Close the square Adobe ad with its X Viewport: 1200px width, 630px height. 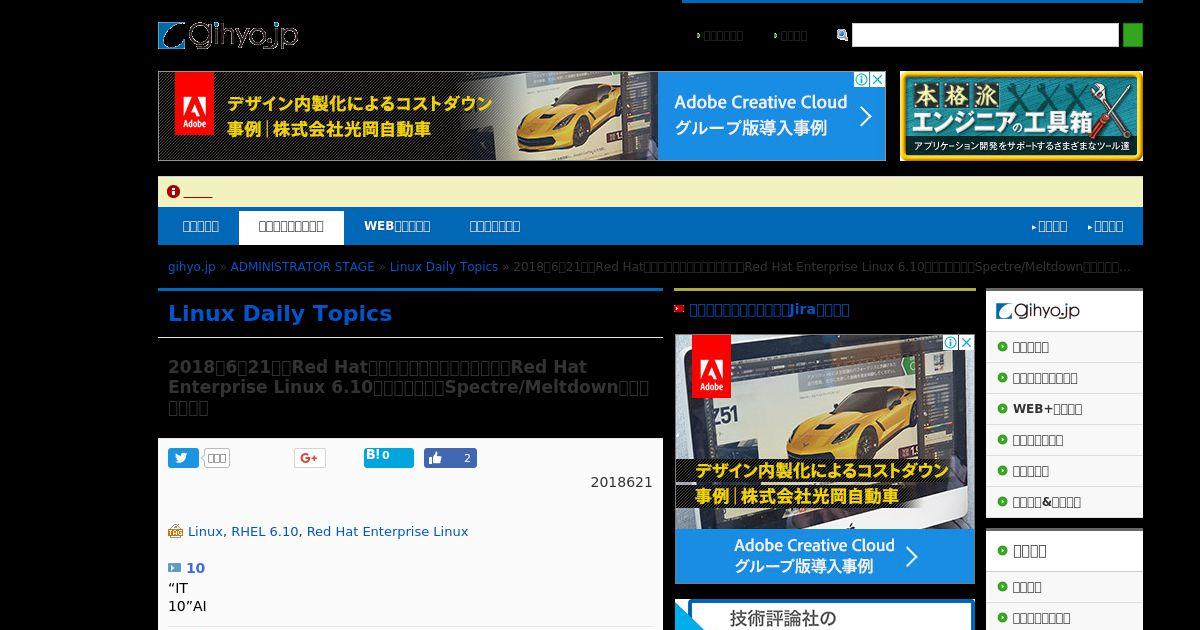coord(967,342)
